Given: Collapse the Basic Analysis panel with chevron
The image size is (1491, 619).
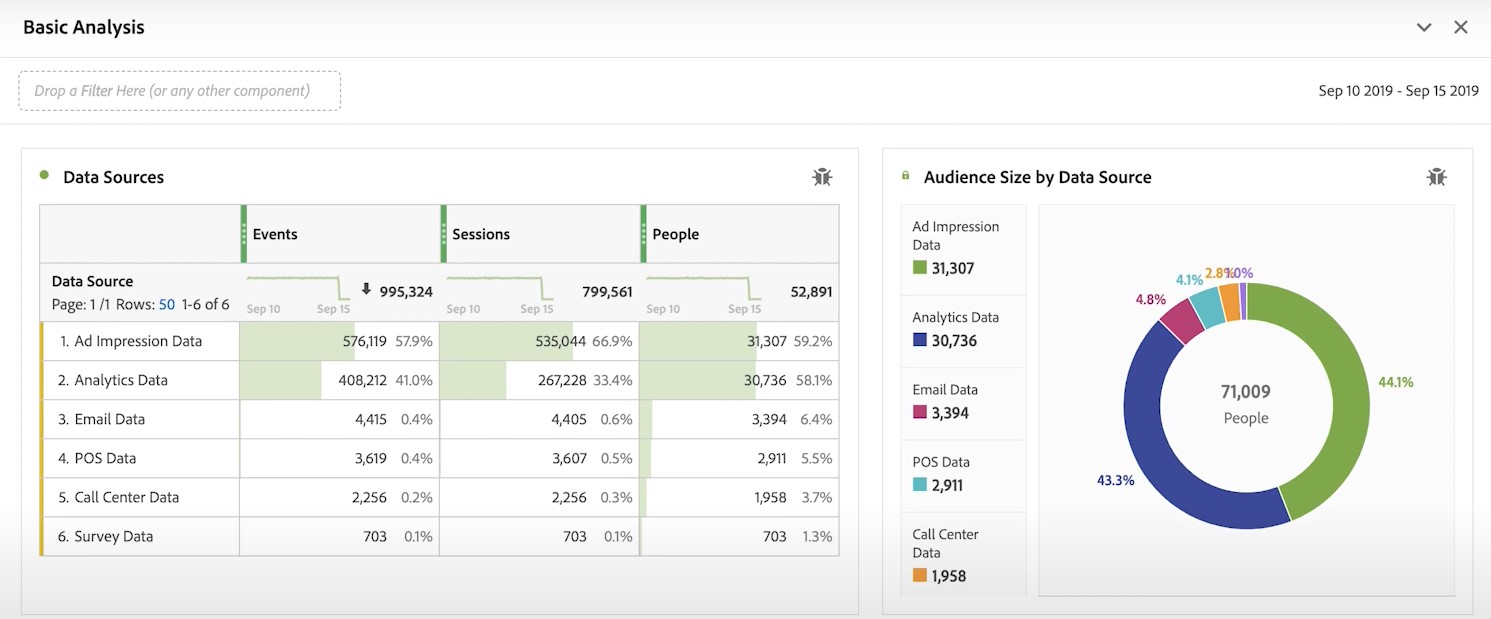Looking at the screenshot, I should click(x=1424, y=27).
